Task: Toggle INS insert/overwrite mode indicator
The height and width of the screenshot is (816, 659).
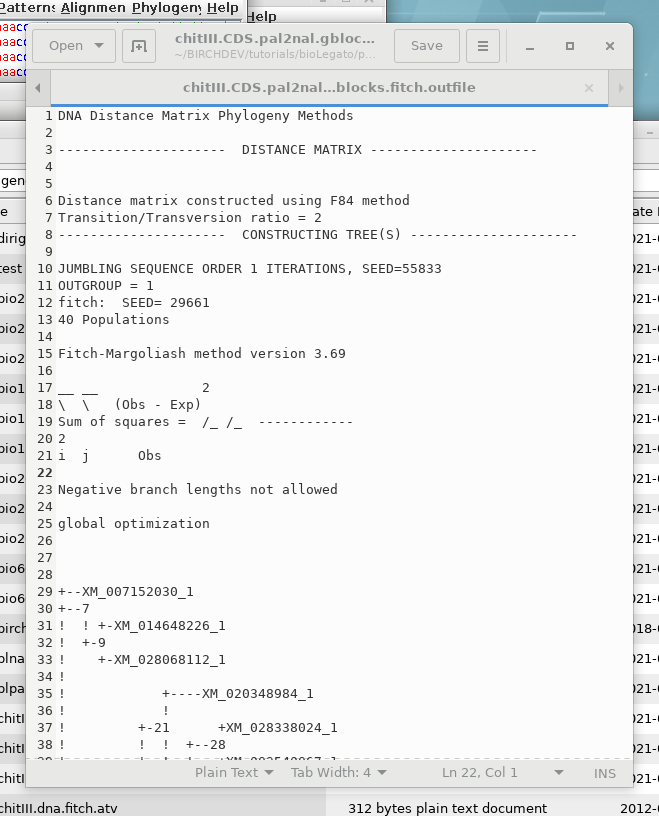Action: point(605,772)
